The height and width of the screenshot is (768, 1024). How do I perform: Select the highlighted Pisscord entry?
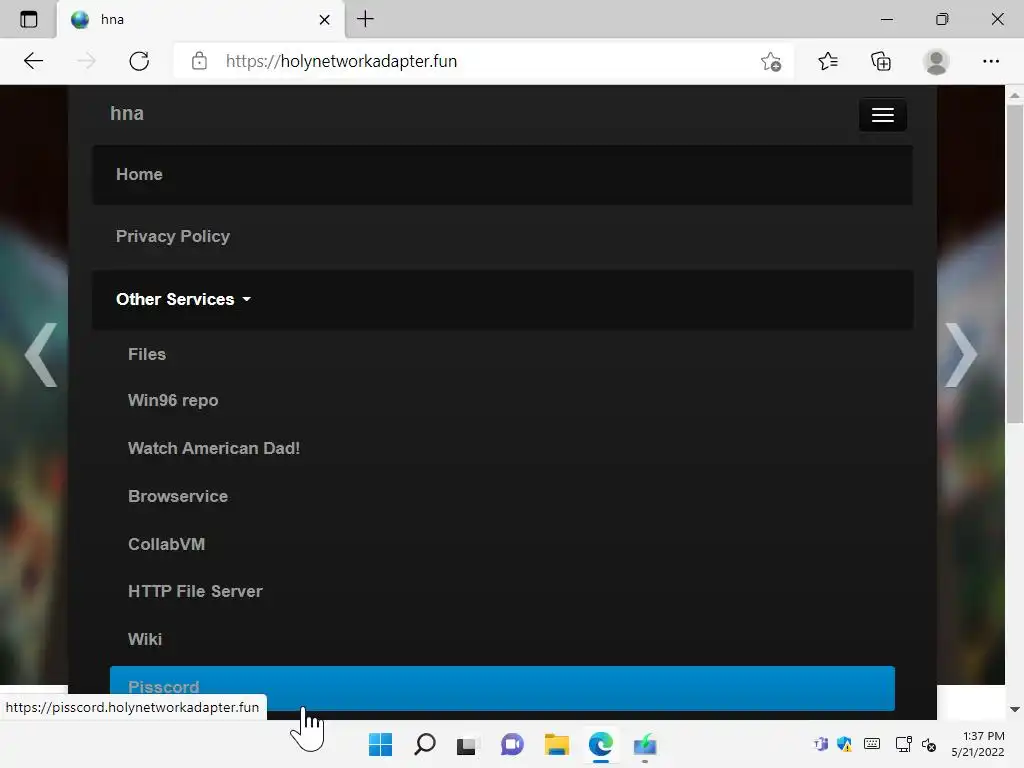pyautogui.click(x=502, y=688)
